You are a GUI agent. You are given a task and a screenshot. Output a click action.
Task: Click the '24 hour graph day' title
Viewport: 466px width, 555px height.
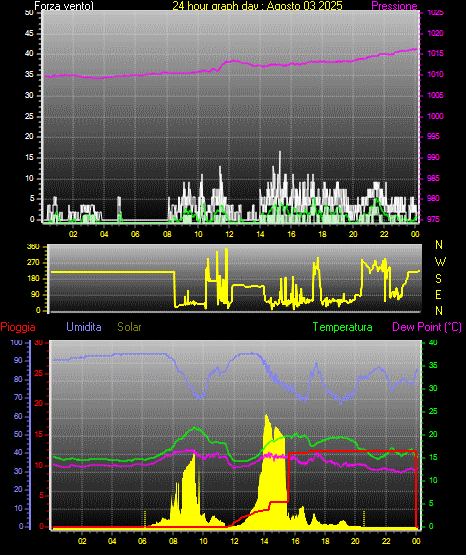(257, 5)
